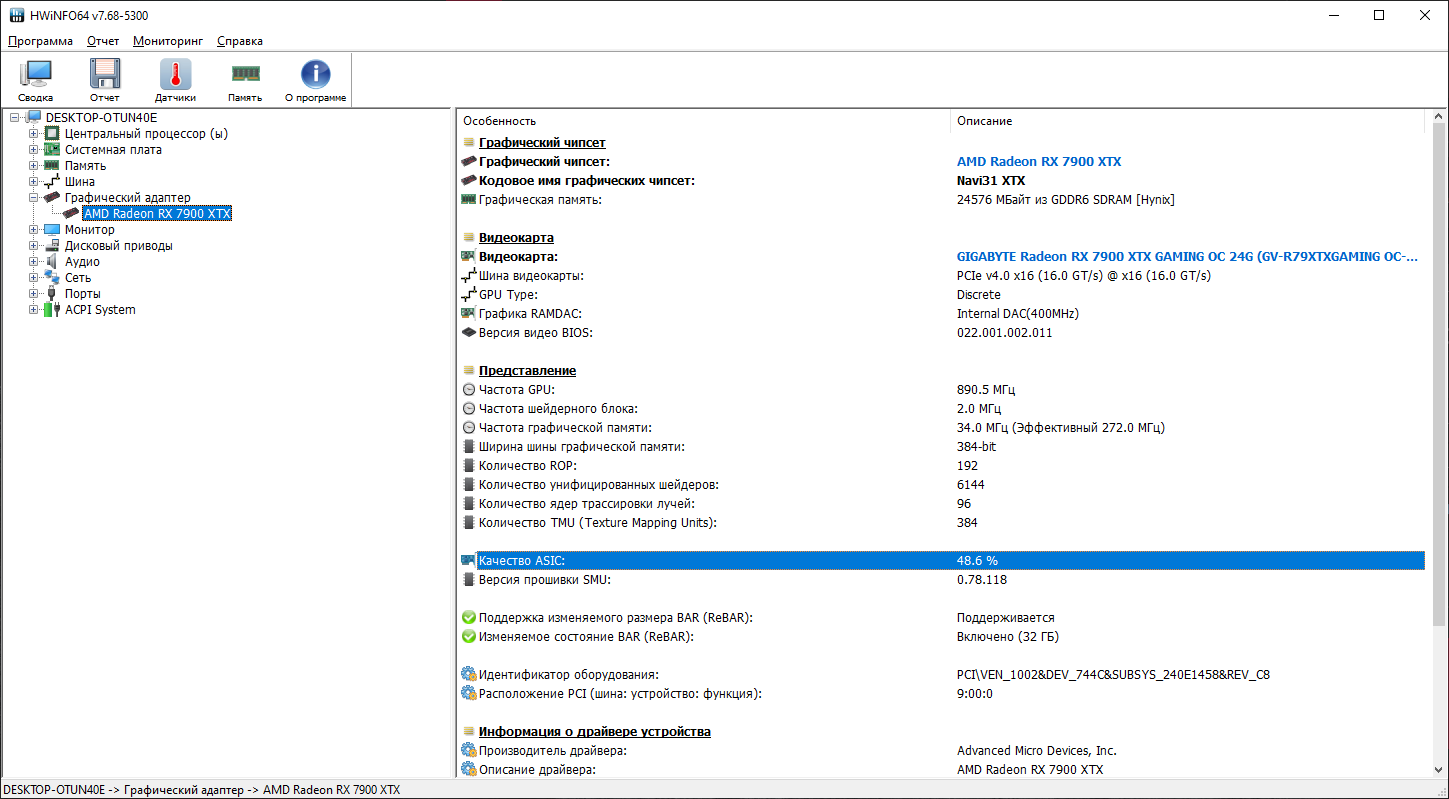Click the Отчет save report icon
This screenshot has height=799, width=1449.
coord(105,75)
